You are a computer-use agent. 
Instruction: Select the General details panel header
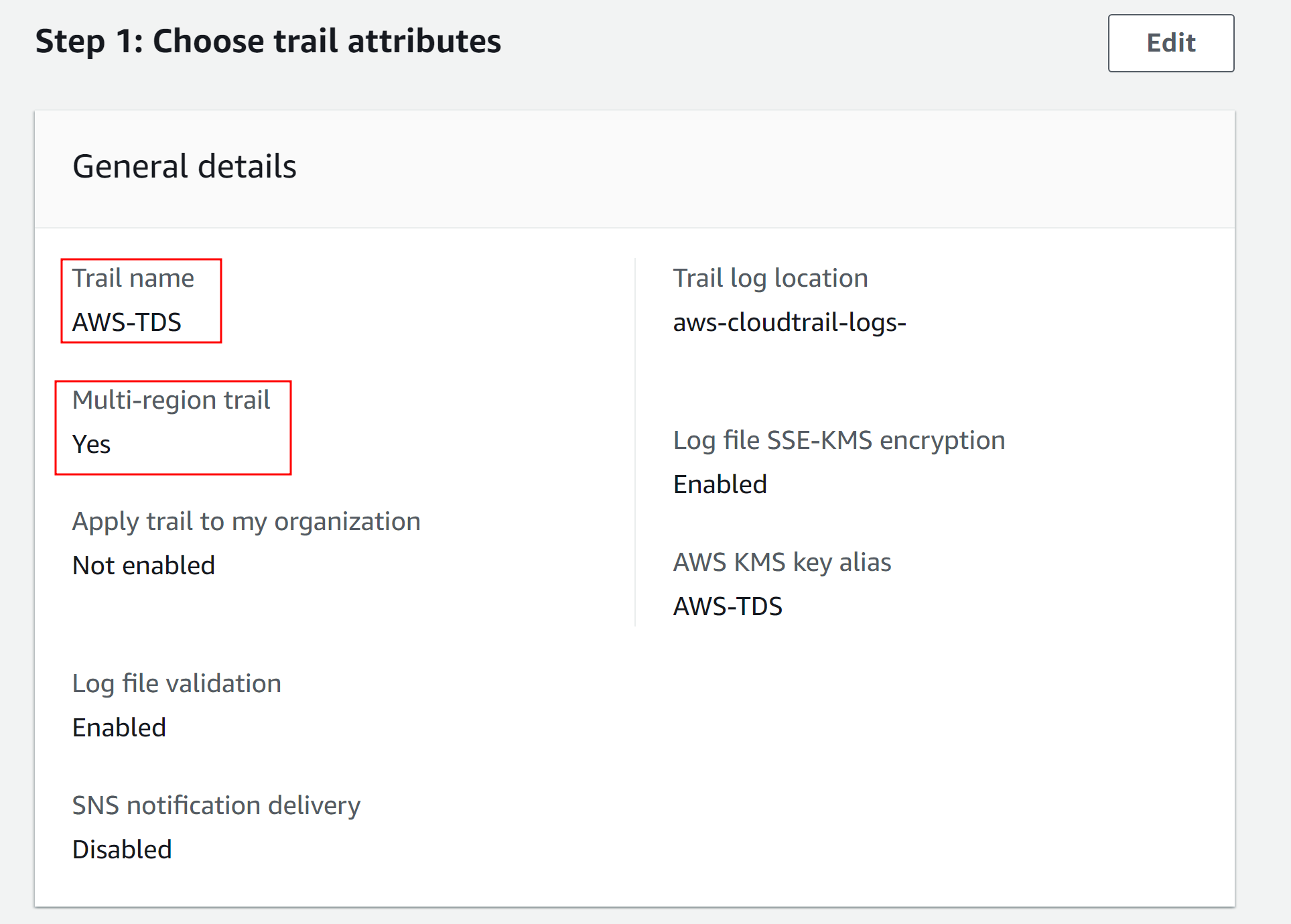pyautogui.click(x=184, y=166)
